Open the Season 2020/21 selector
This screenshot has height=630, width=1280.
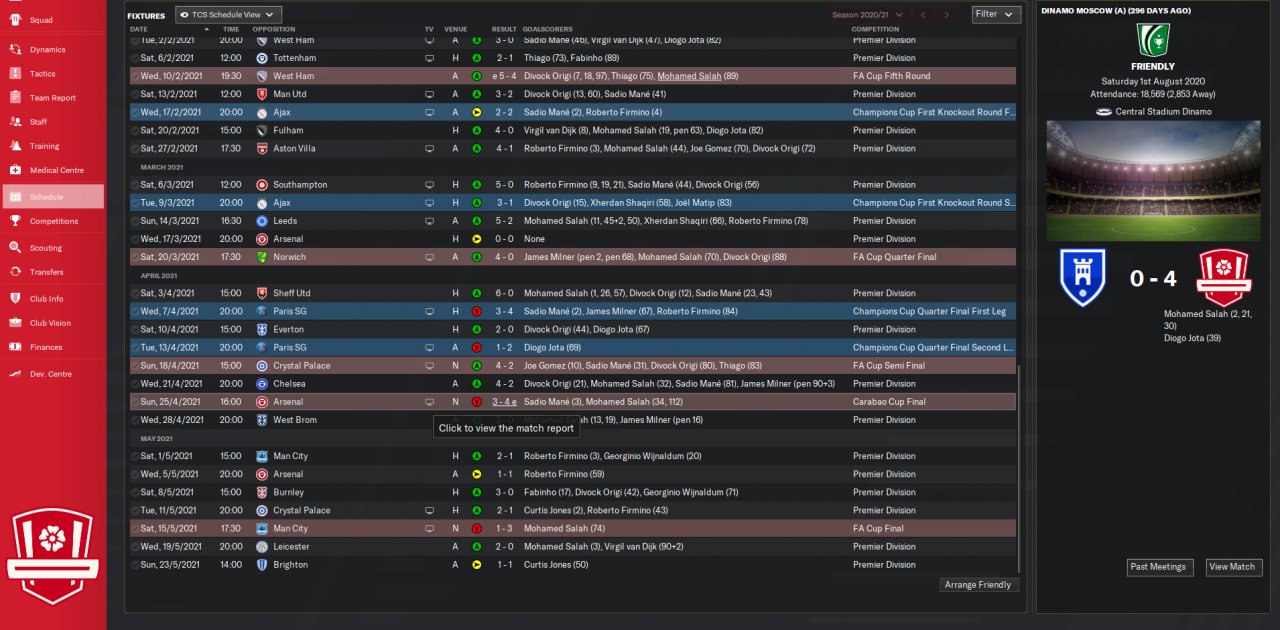click(x=868, y=14)
